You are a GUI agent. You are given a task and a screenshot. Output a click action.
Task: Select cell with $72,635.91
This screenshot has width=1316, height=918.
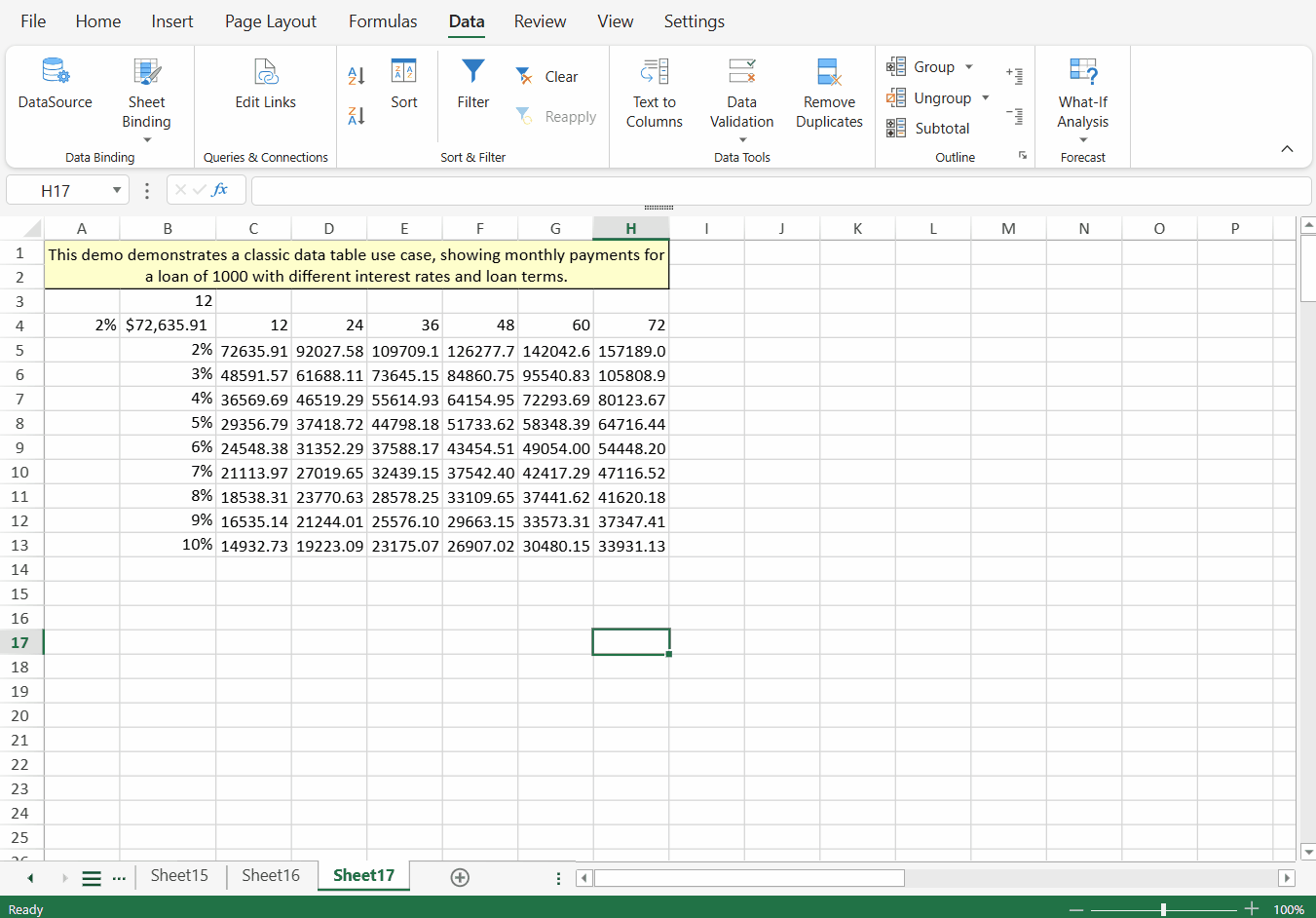(168, 325)
